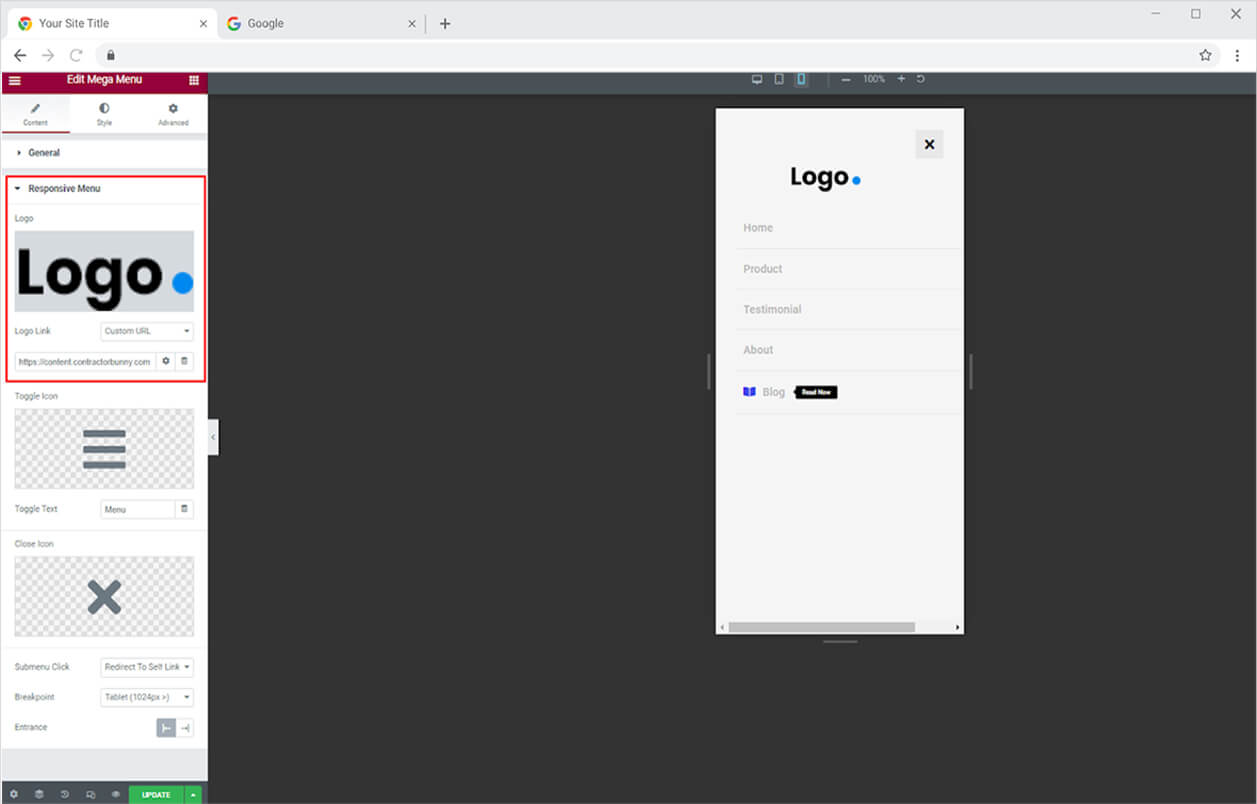Open the history icon in footer
The image size is (1257, 804).
point(65,794)
